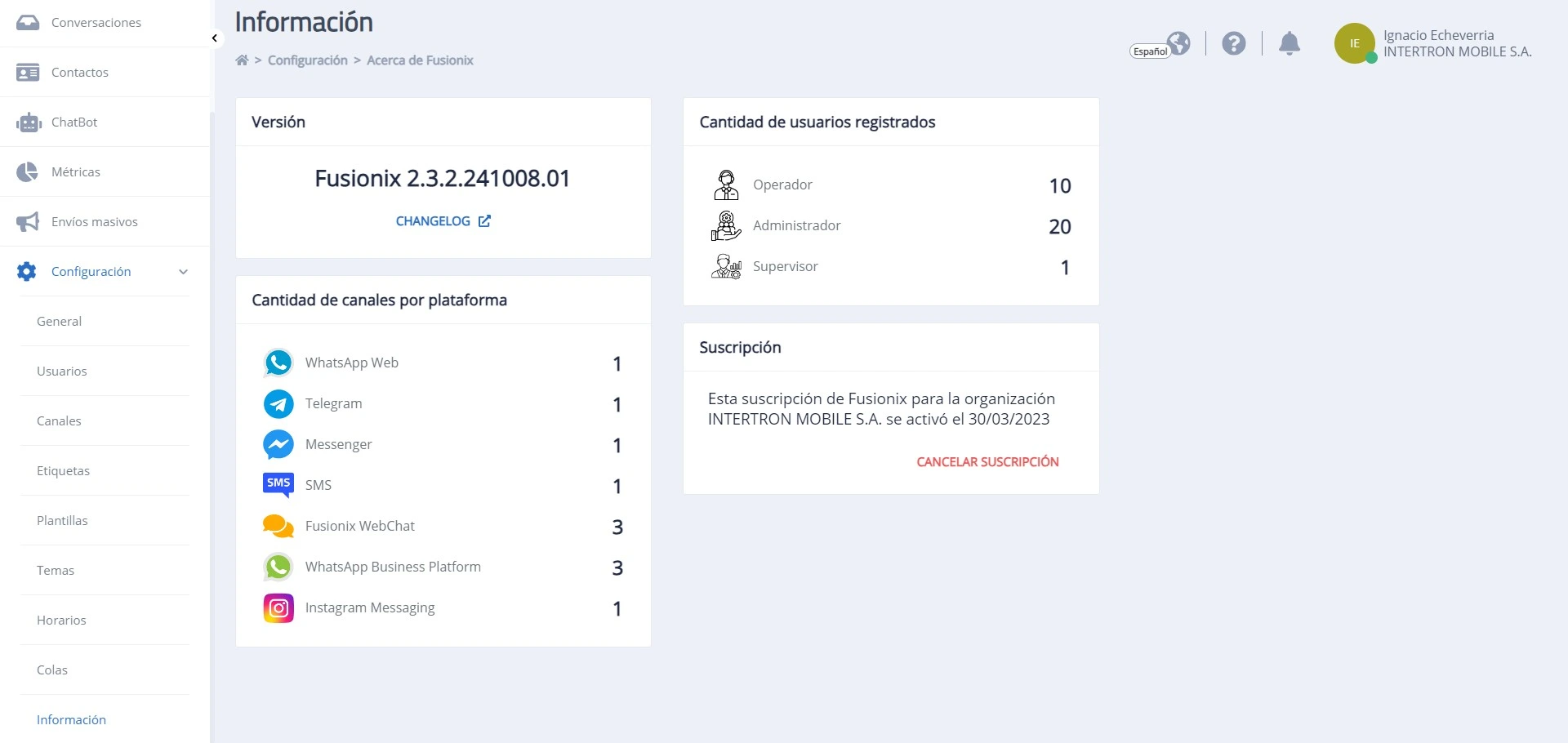This screenshot has height=743, width=1568.
Task: Click the Operador user icon
Action: coord(726,185)
